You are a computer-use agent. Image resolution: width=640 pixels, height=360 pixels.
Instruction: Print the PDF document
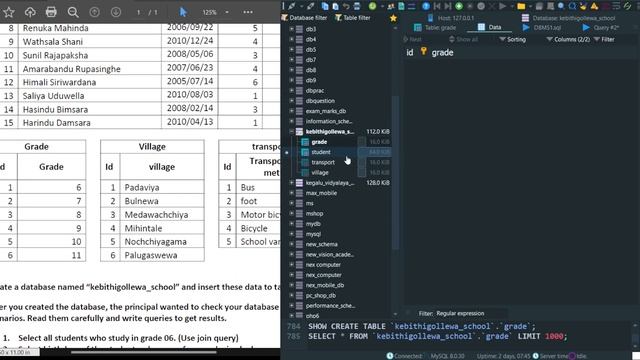click(51, 12)
